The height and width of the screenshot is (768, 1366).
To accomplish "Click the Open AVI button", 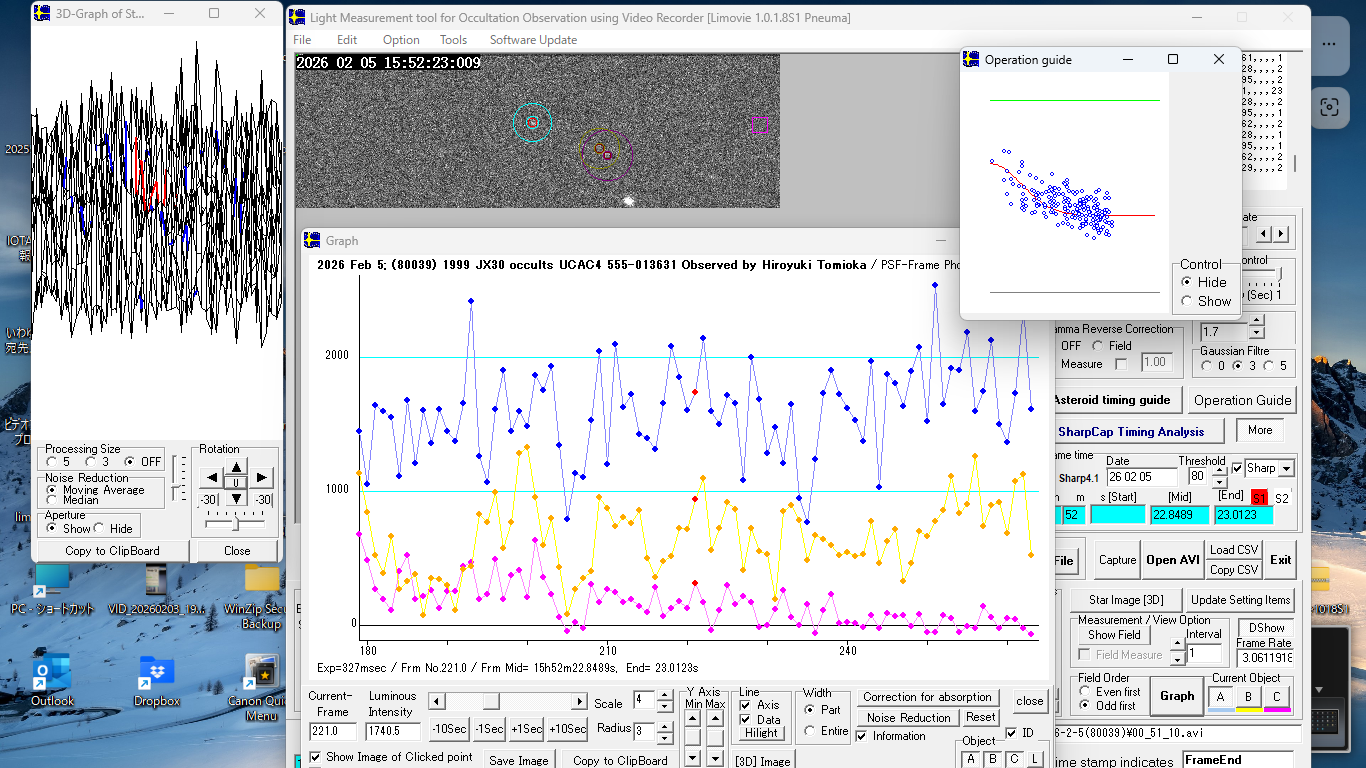I will tap(1172, 560).
